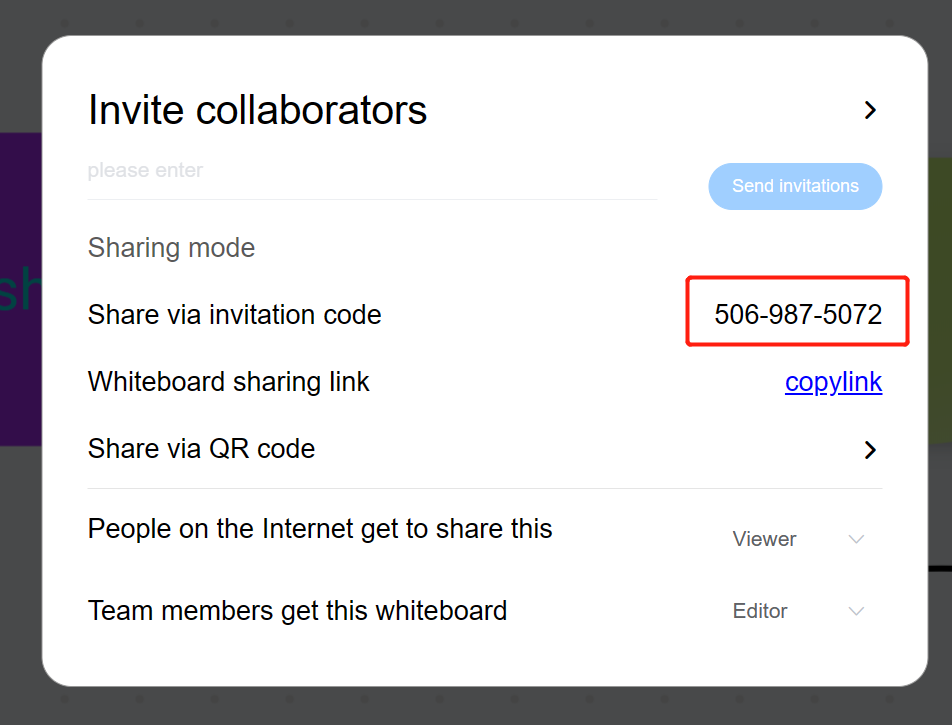952x725 pixels.
Task: Open the Share via QR code chevron
Action: click(x=870, y=450)
